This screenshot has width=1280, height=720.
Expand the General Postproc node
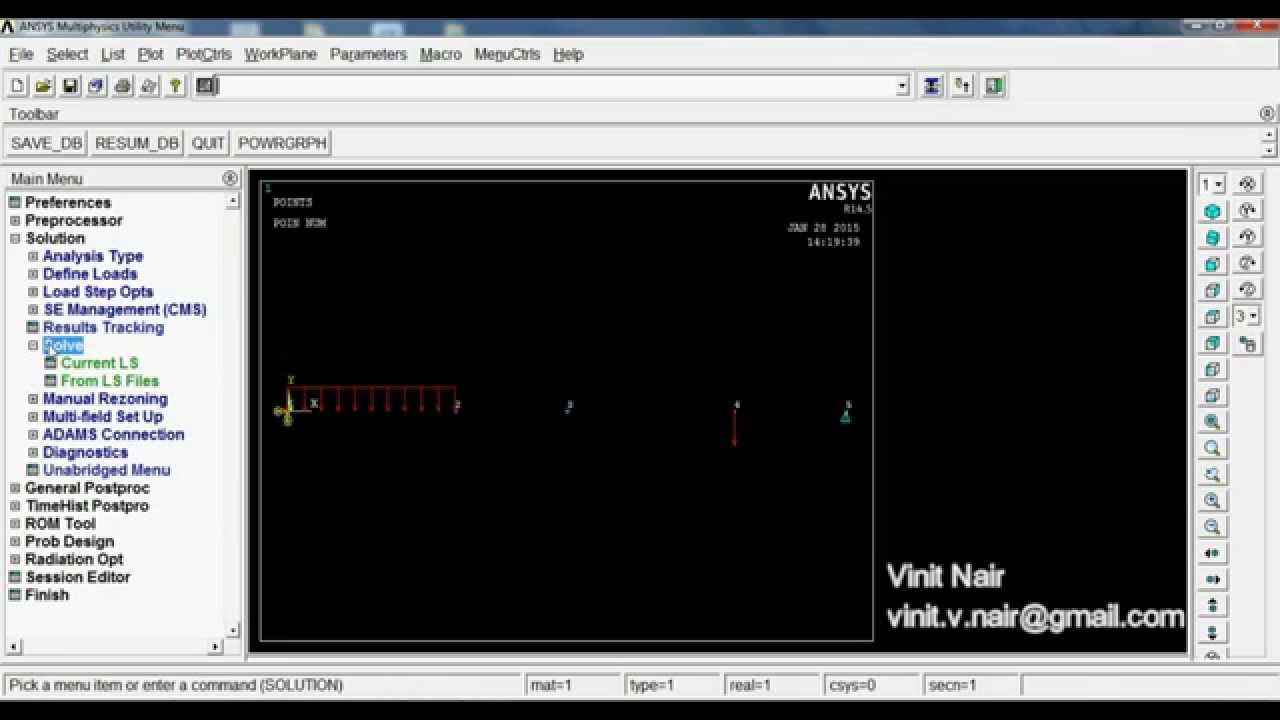(15, 488)
